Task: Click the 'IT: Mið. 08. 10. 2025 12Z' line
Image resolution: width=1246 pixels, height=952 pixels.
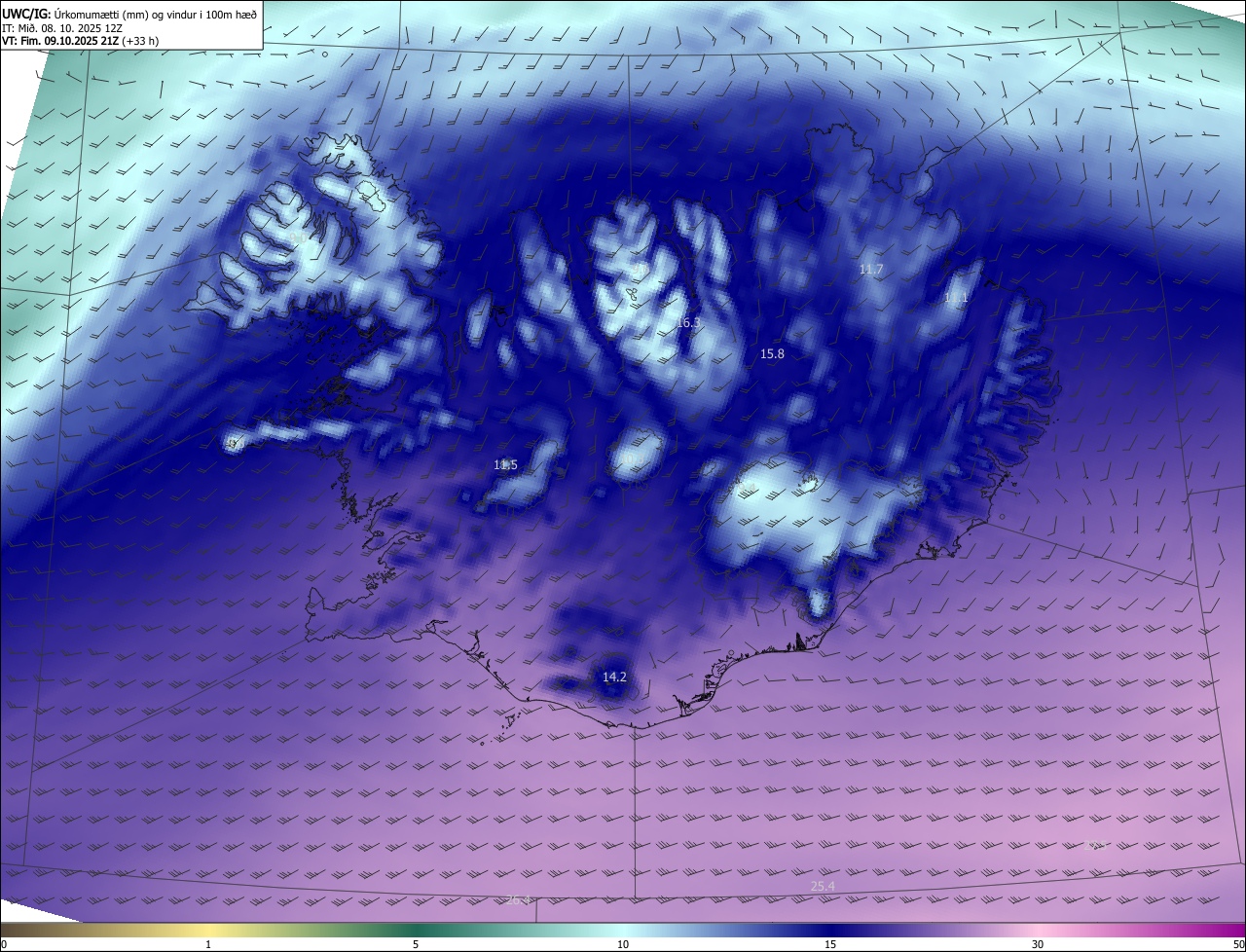Action: [61, 27]
